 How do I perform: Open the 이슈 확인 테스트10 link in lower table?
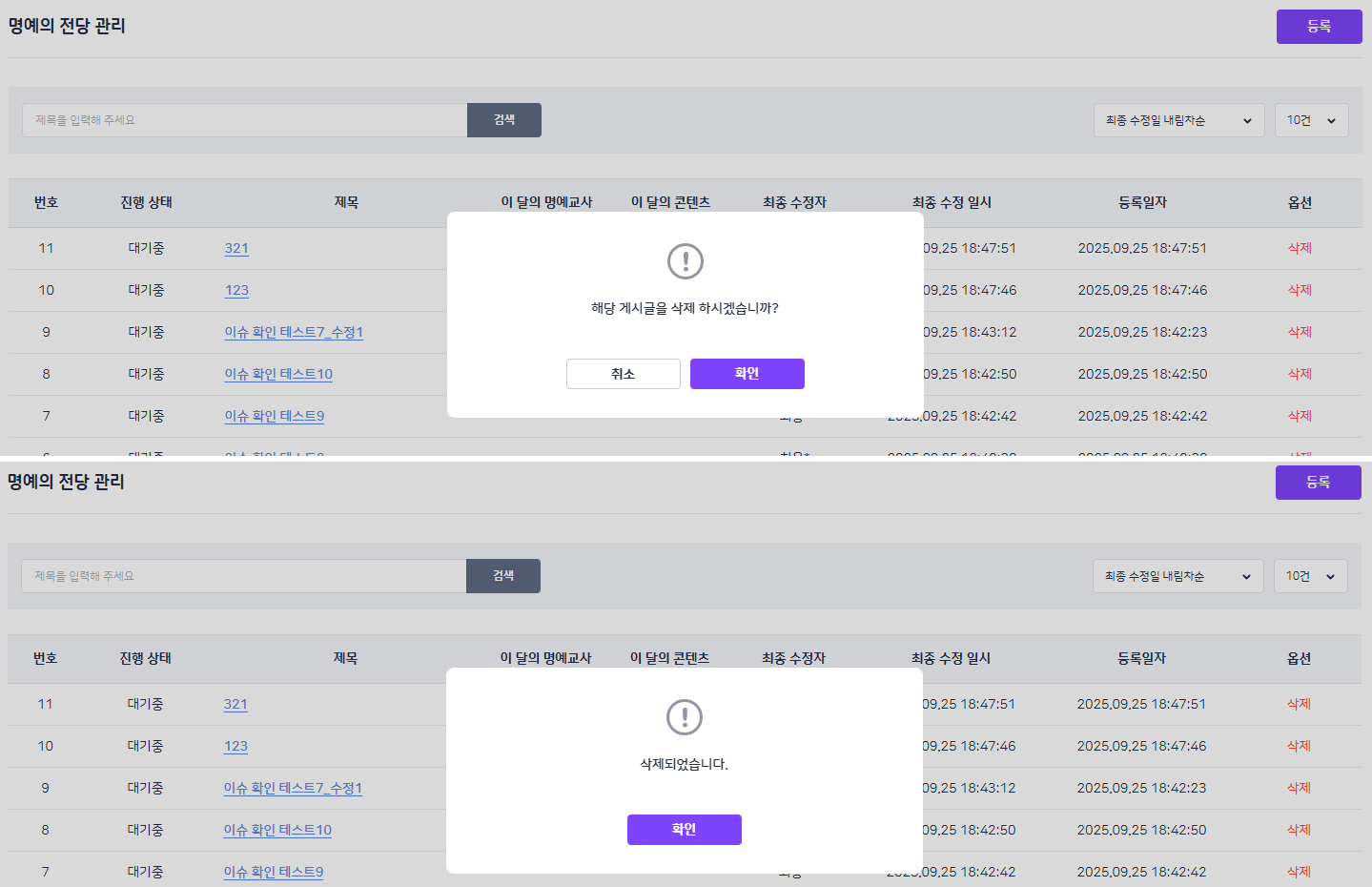277,830
